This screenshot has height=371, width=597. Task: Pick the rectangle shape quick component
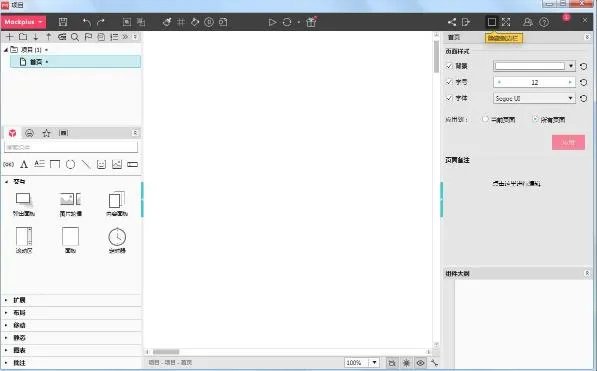(55, 164)
